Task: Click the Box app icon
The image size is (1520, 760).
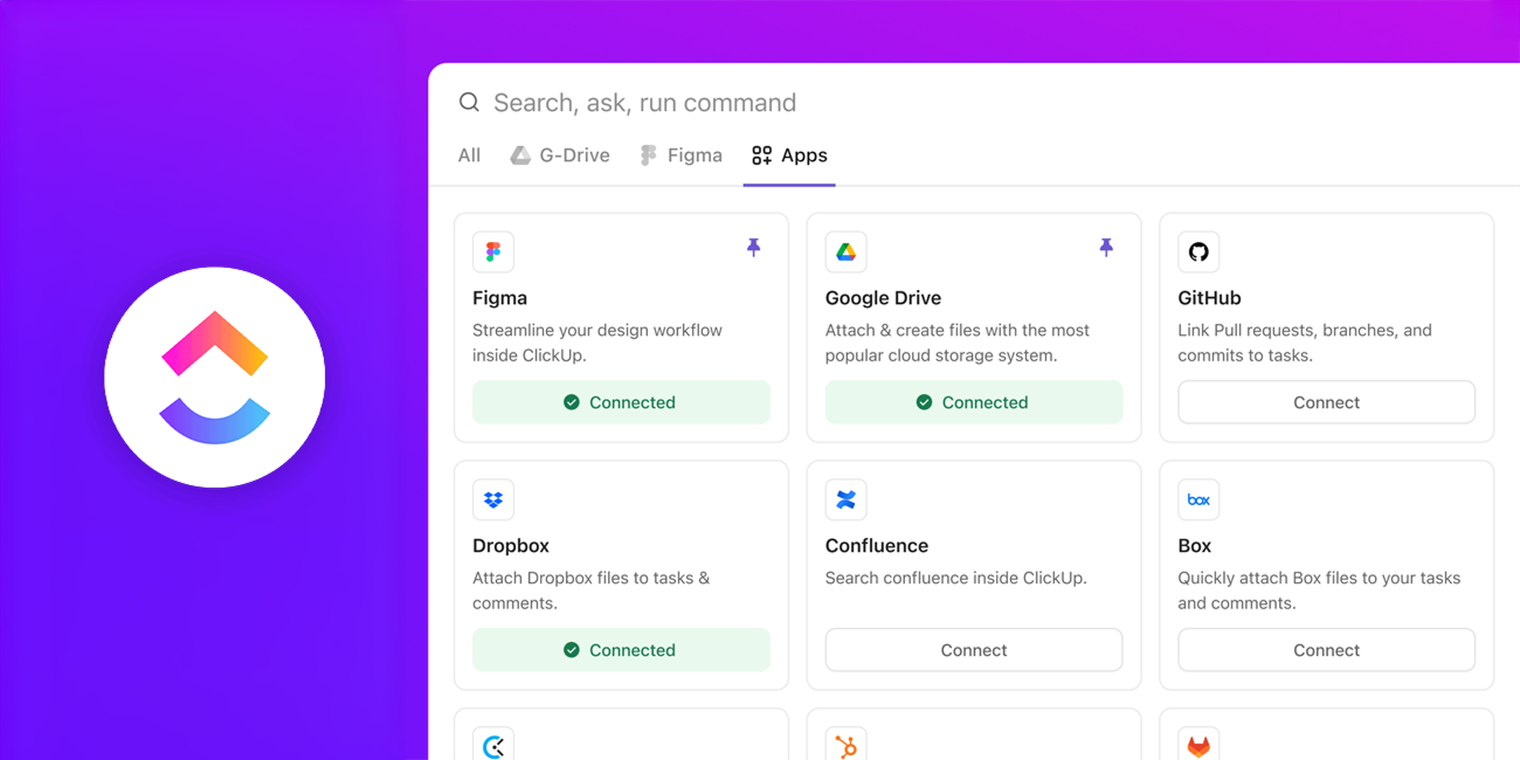Action: (1199, 500)
